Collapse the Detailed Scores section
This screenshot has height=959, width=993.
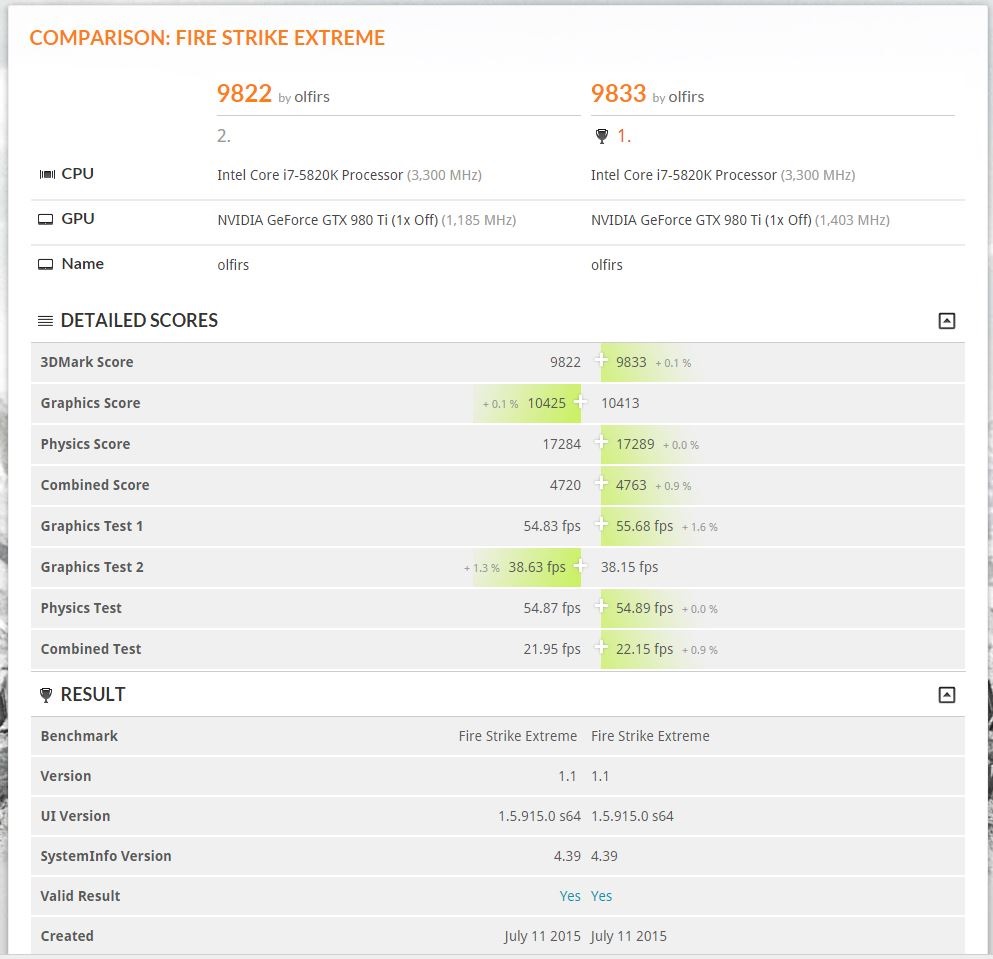pyautogui.click(x=946, y=321)
